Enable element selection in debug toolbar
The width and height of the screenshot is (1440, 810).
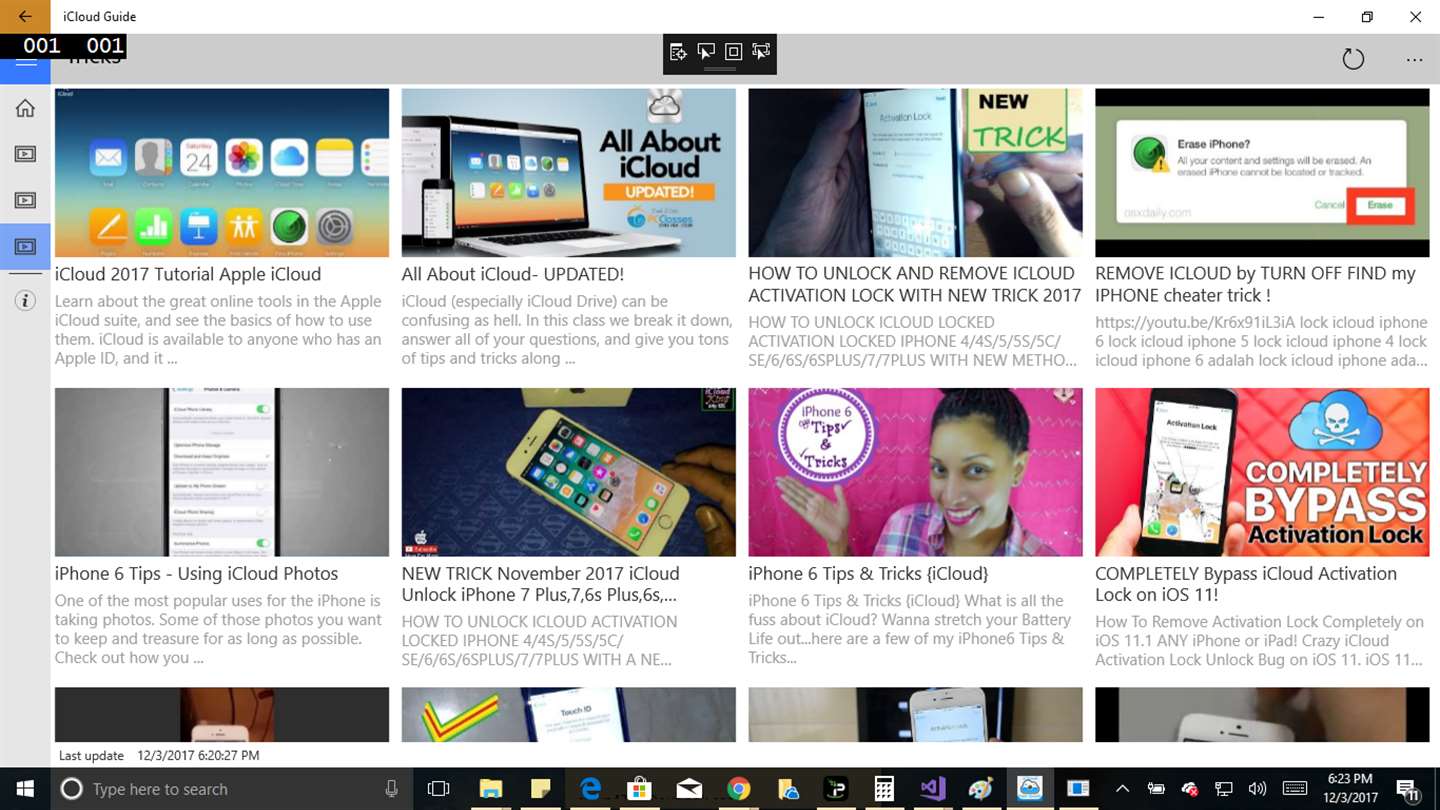click(706, 51)
